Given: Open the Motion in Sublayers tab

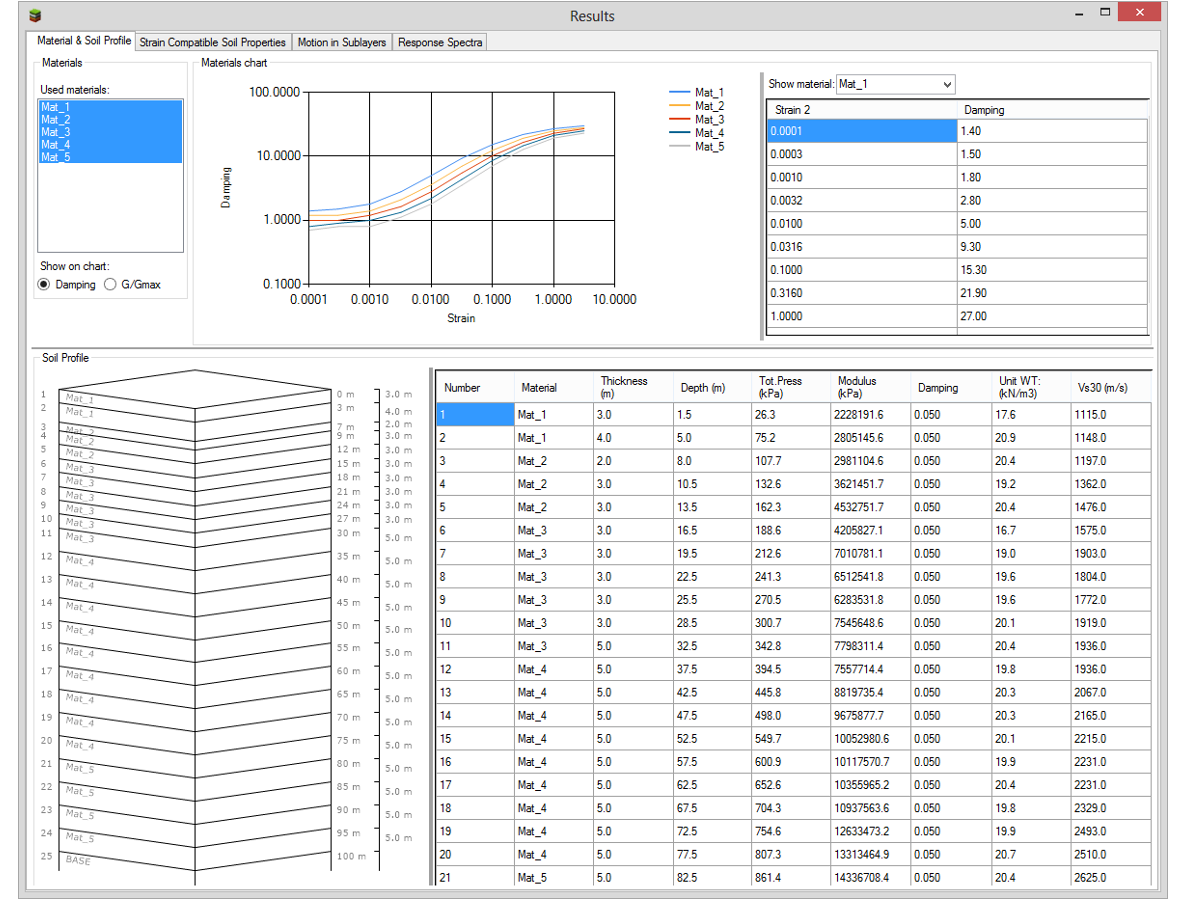Looking at the screenshot, I should point(342,42).
